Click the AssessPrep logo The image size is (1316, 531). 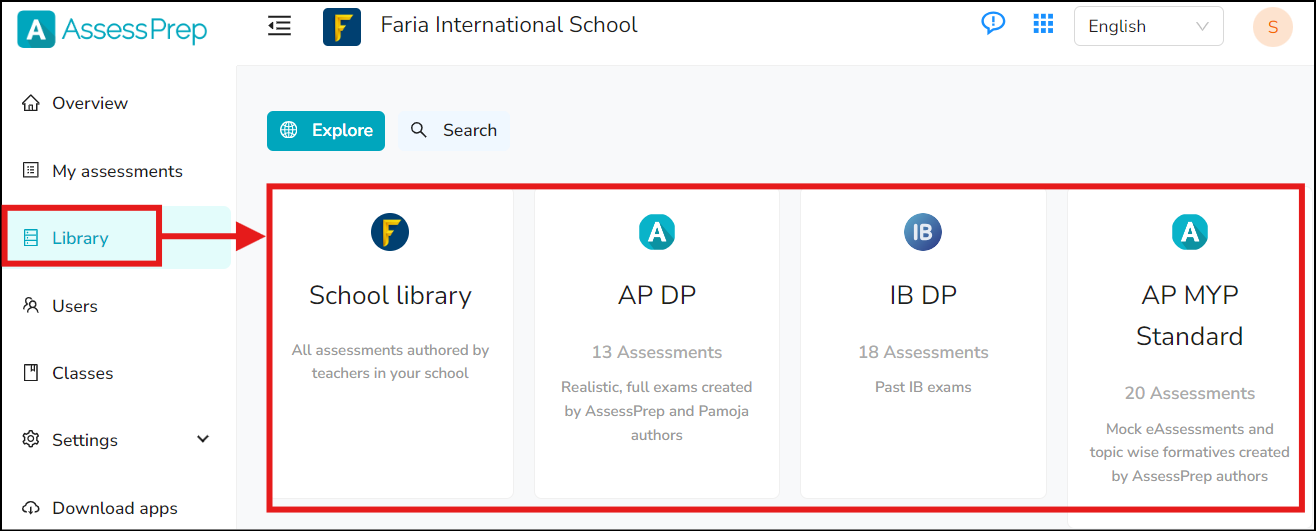click(112, 30)
